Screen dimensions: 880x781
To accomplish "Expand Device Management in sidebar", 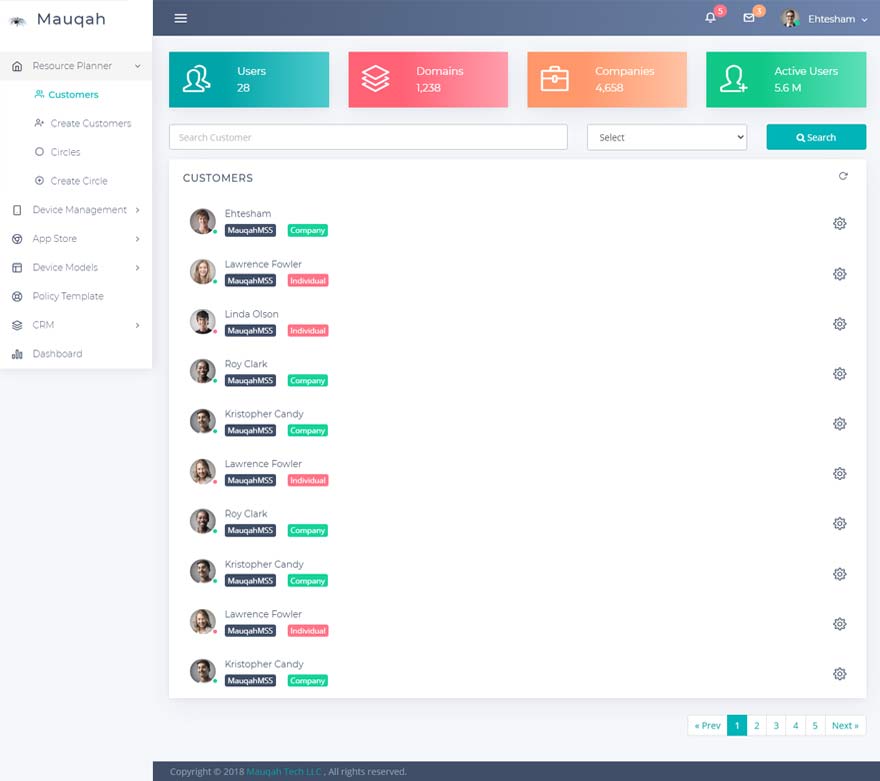I will pos(78,210).
